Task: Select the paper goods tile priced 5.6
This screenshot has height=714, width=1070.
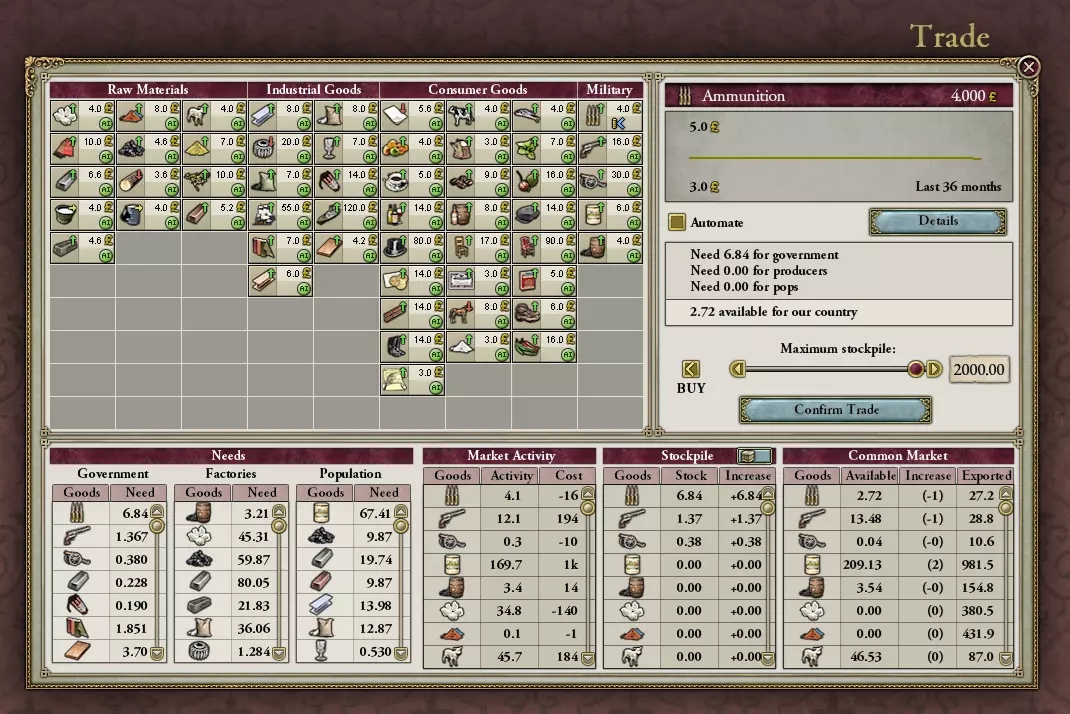Action: 413,116
